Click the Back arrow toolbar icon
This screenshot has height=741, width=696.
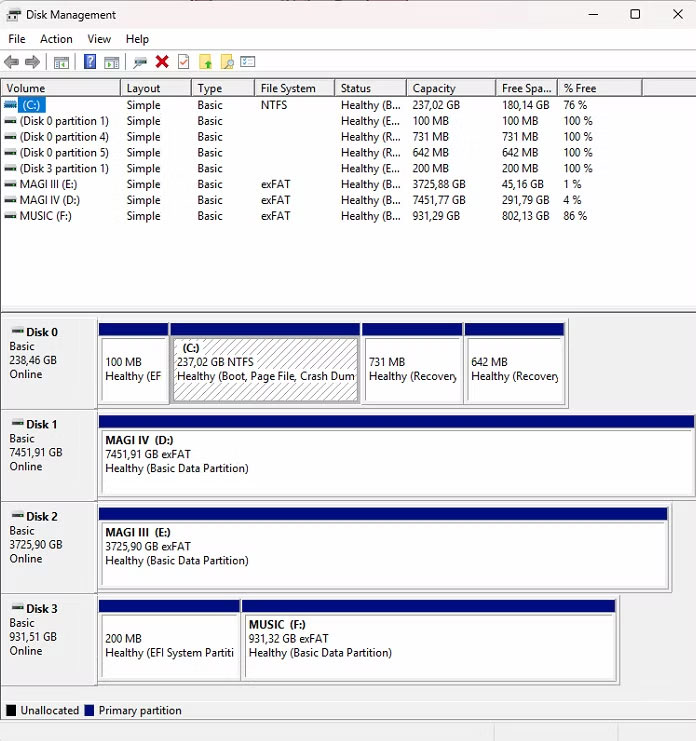[12, 62]
